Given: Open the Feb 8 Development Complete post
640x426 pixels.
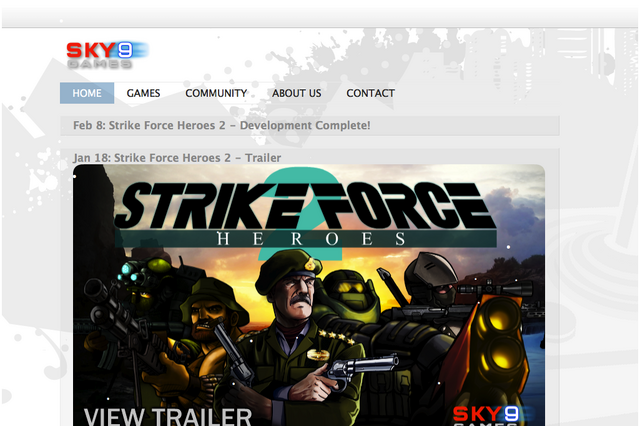Looking at the screenshot, I should (222, 125).
